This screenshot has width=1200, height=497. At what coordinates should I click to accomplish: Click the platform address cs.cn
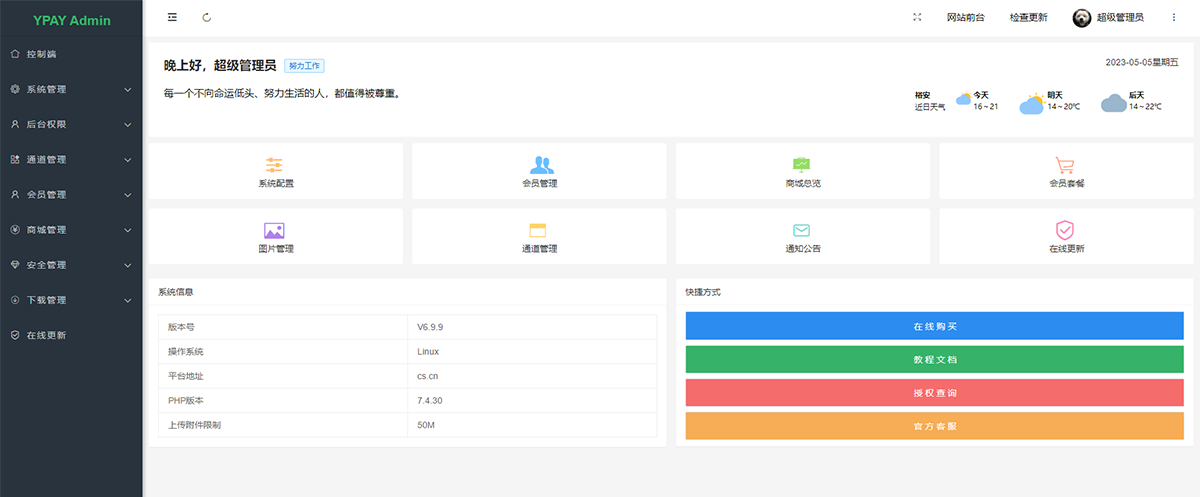428,376
